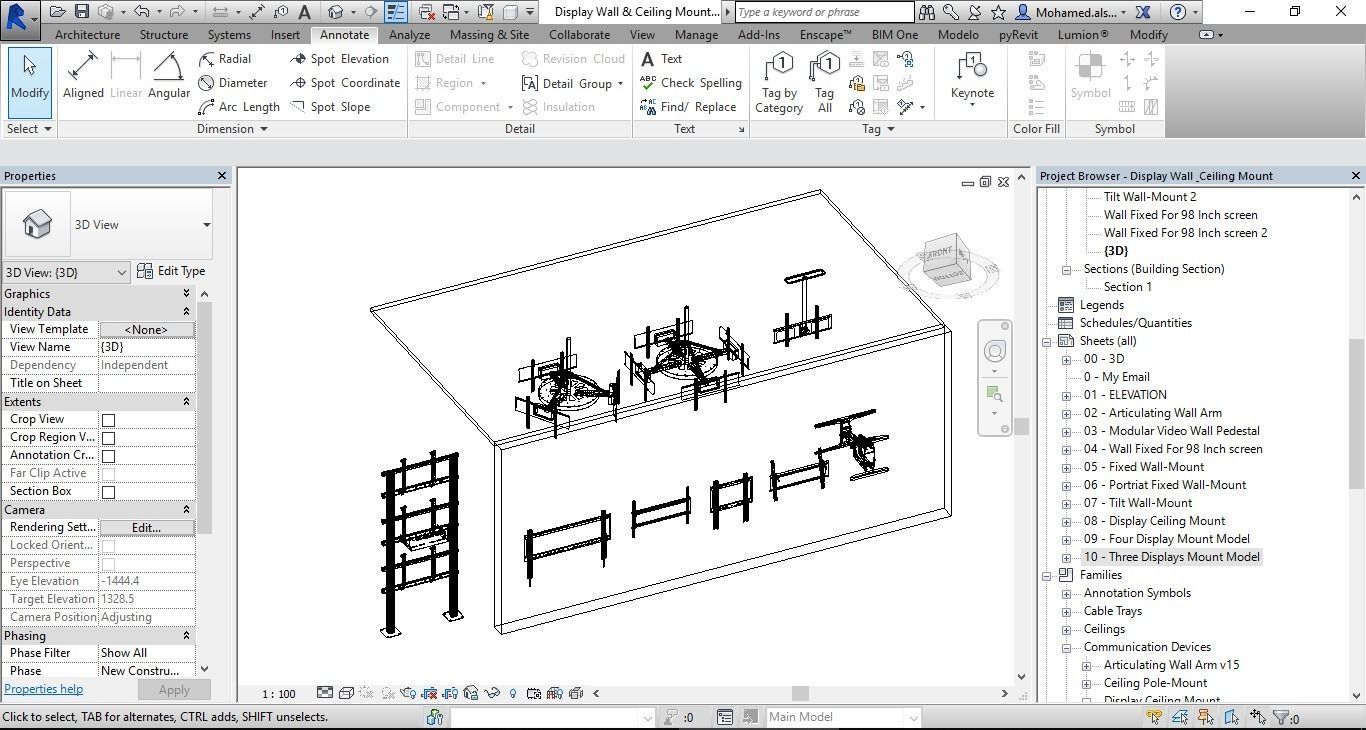Turn on the Section Box checkbox
Viewport: 1366px width, 730px height.
(110, 490)
